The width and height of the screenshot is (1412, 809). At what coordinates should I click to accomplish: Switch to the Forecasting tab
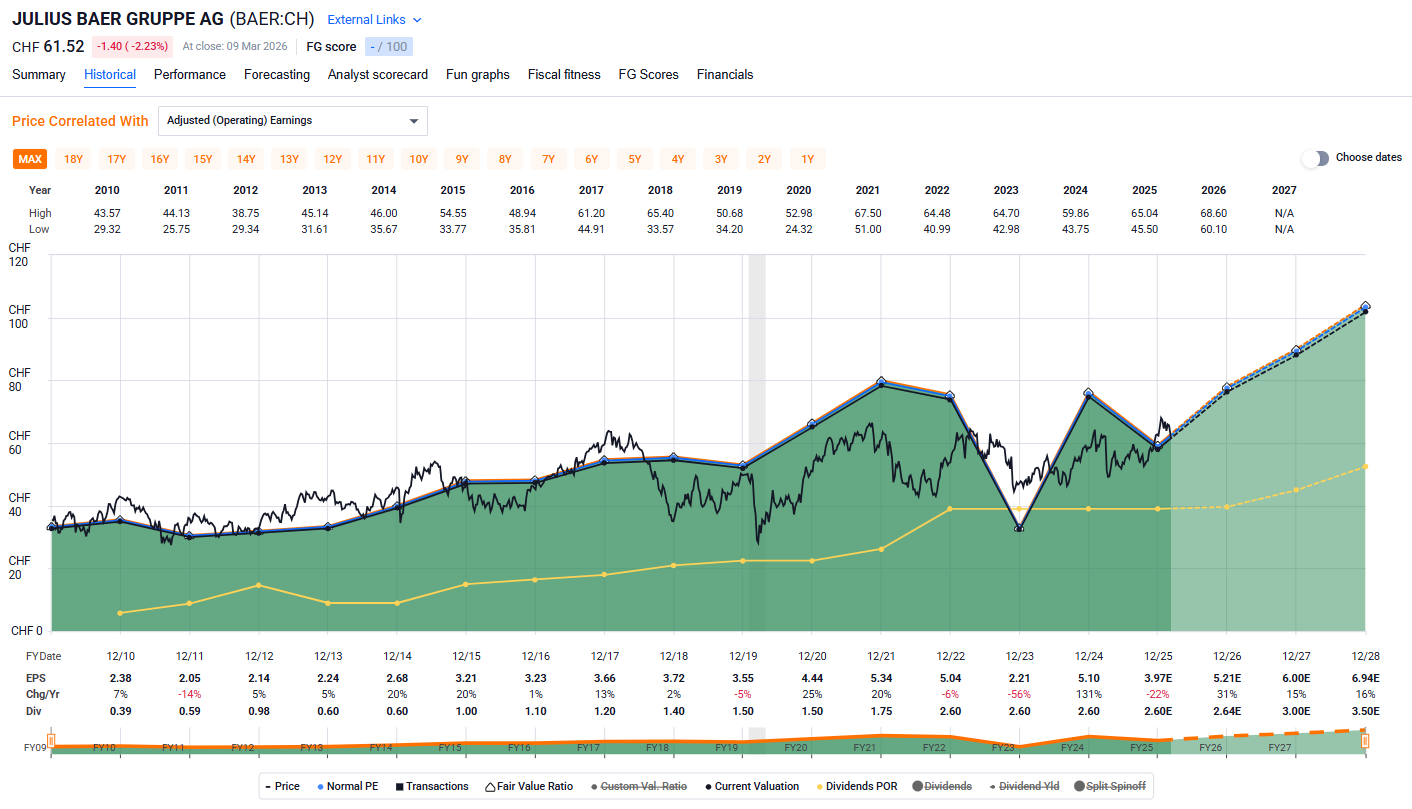tap(277, 75)
